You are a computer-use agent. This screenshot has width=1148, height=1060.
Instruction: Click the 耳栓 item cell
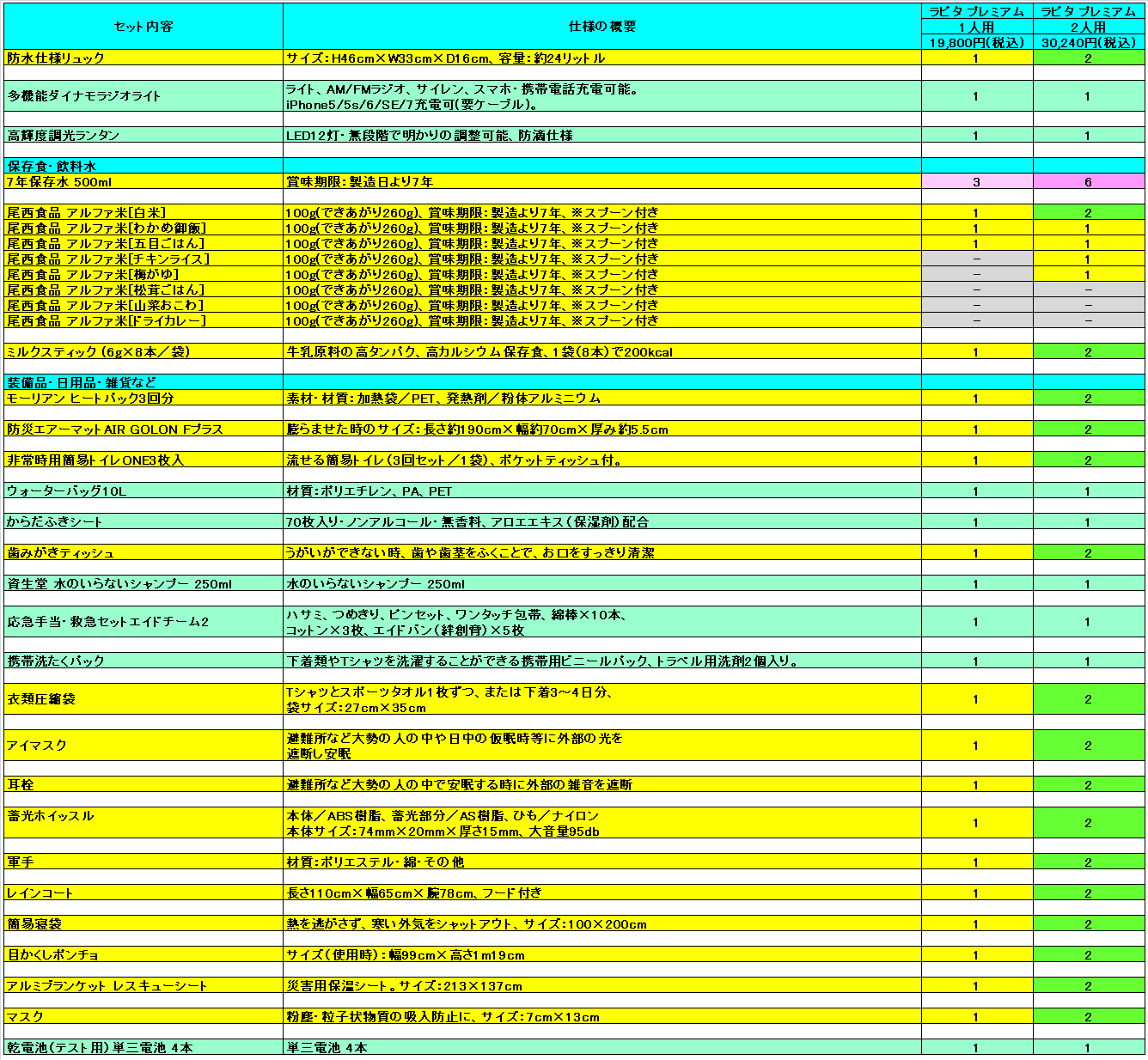coord(143,785)
